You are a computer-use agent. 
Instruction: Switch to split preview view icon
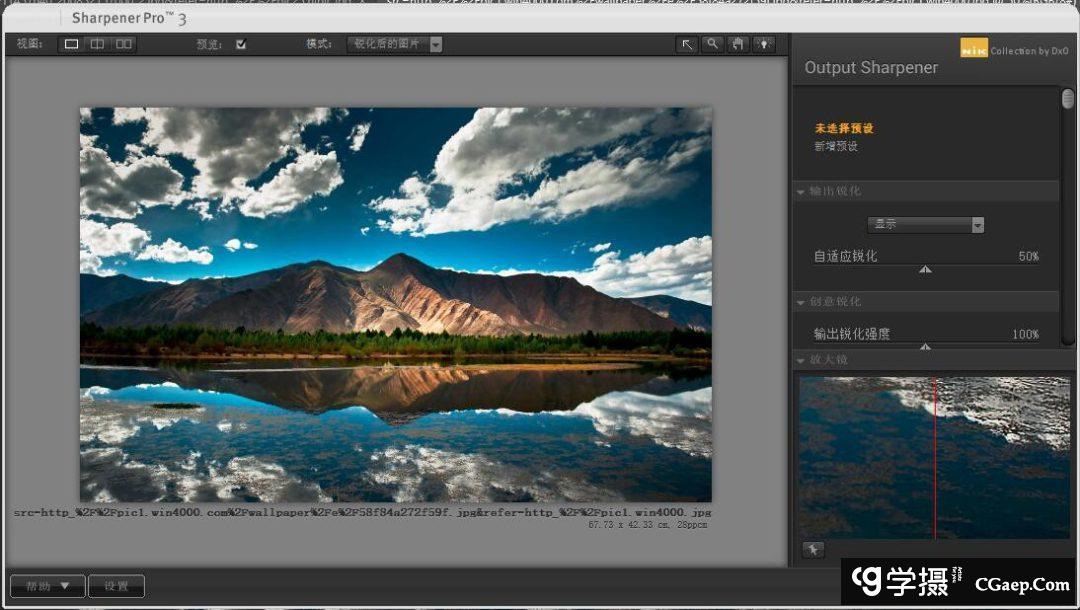pos(97,44)
